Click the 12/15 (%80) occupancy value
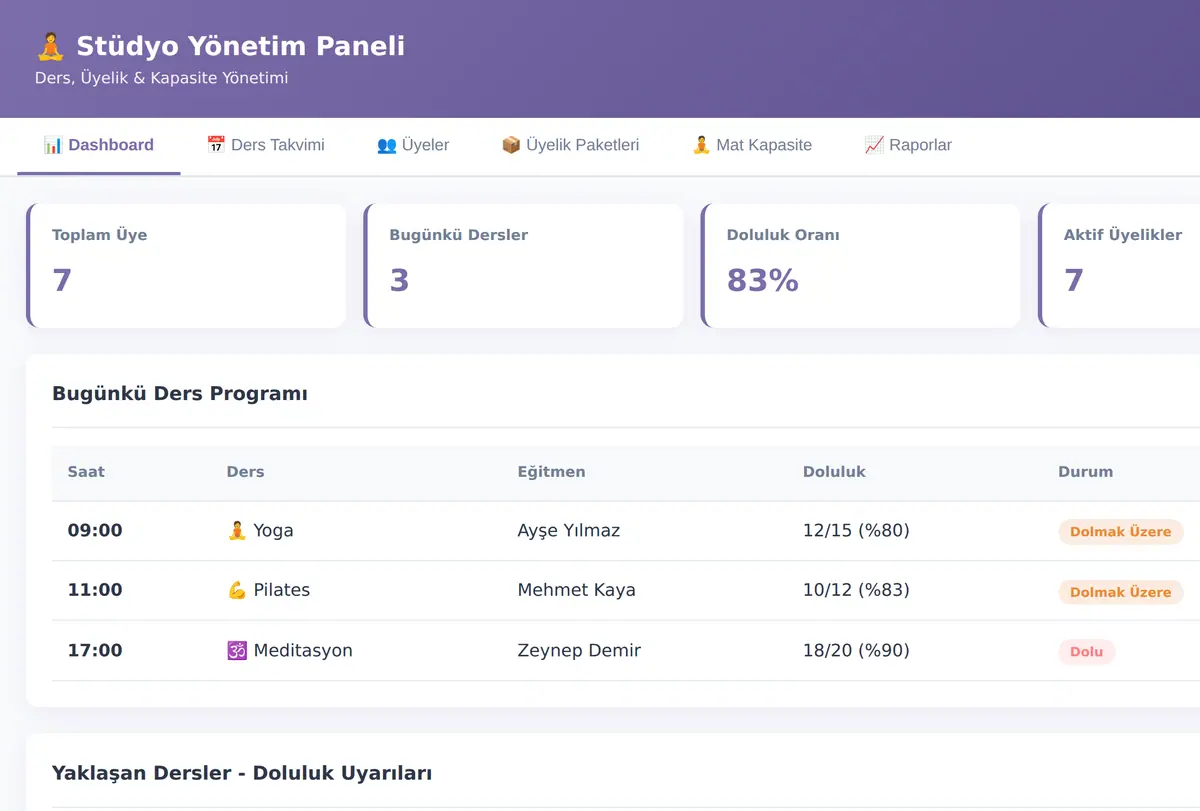The height and width of the screenshot is (811, 1200). pyautogui.click(x=856, y=531)
